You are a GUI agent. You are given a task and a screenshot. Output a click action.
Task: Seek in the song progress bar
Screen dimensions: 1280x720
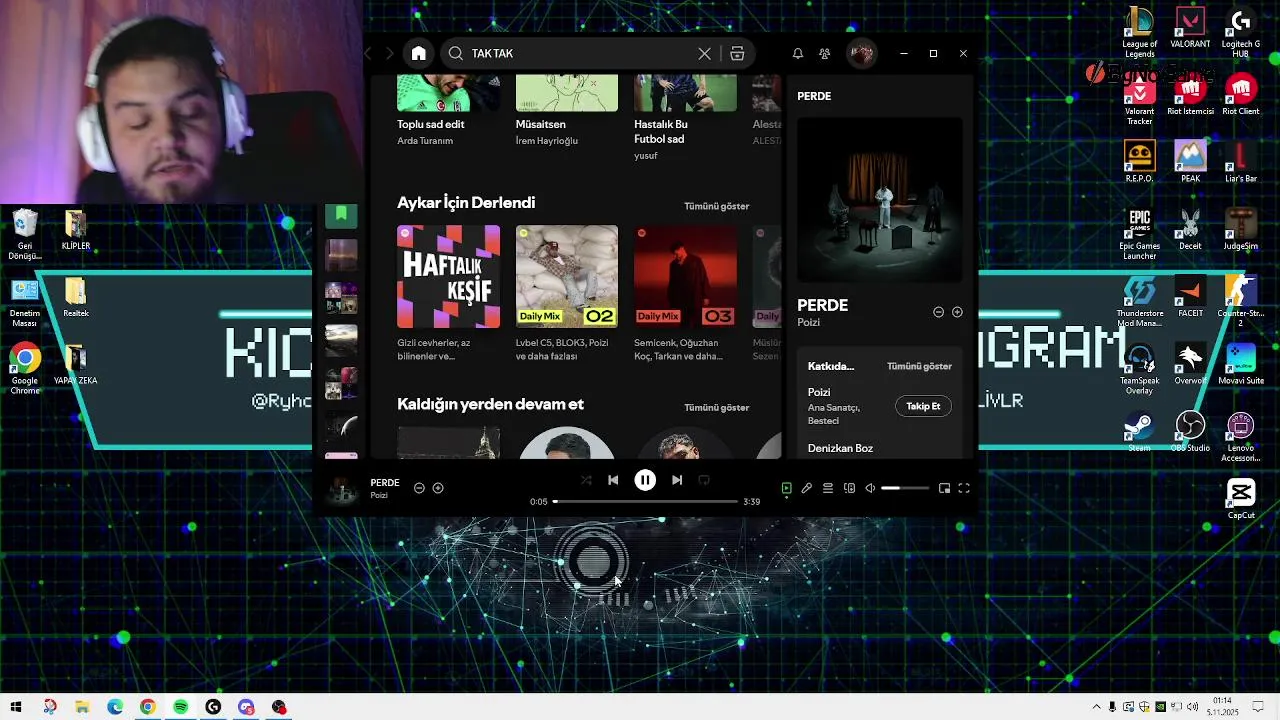[645, 501]
